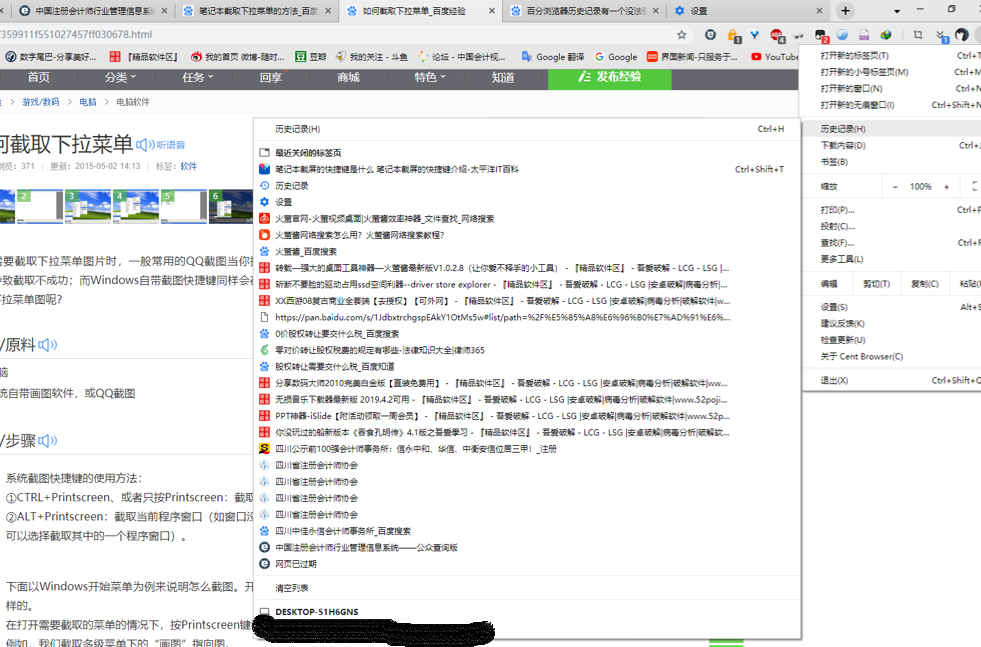Viewport: 981px width, 647px height.
Task: Open the 我的首页 微博 bookmark
Action: (x=238, y=57)
